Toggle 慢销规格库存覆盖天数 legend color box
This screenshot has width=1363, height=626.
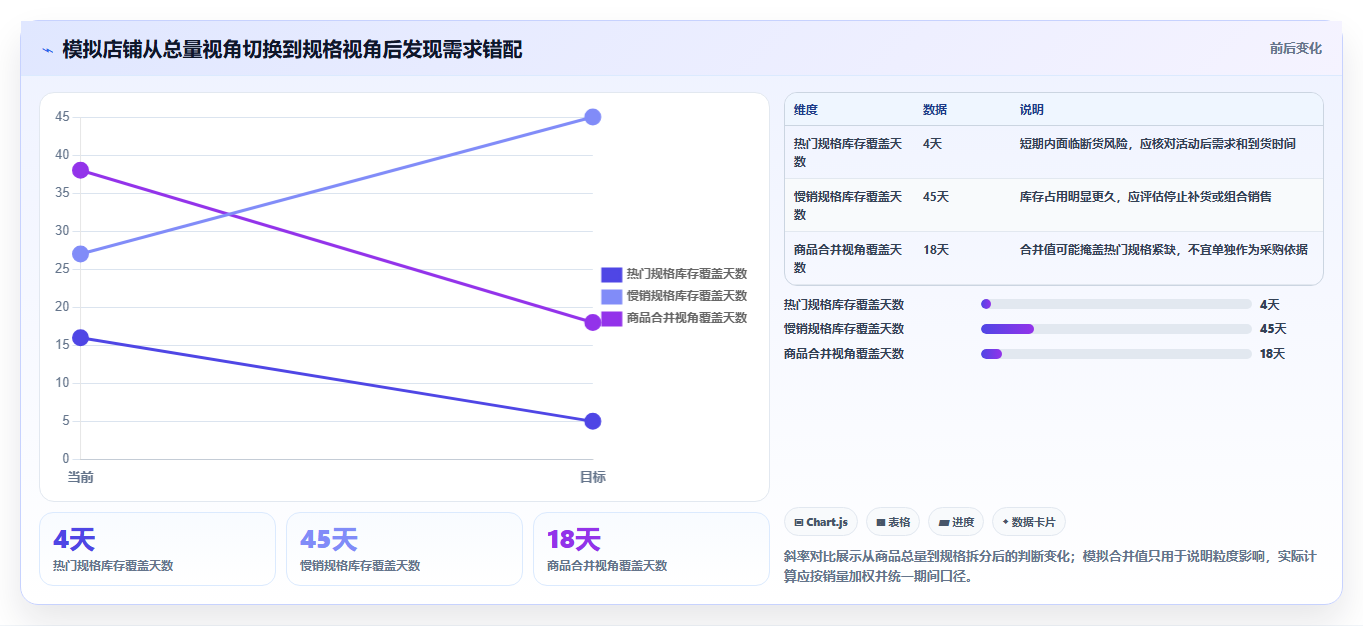pos(611,296)
